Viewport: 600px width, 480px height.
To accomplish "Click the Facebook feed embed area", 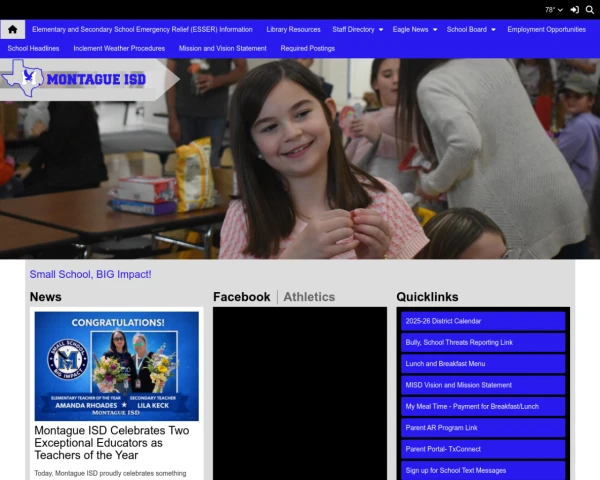I will [300, 393].
